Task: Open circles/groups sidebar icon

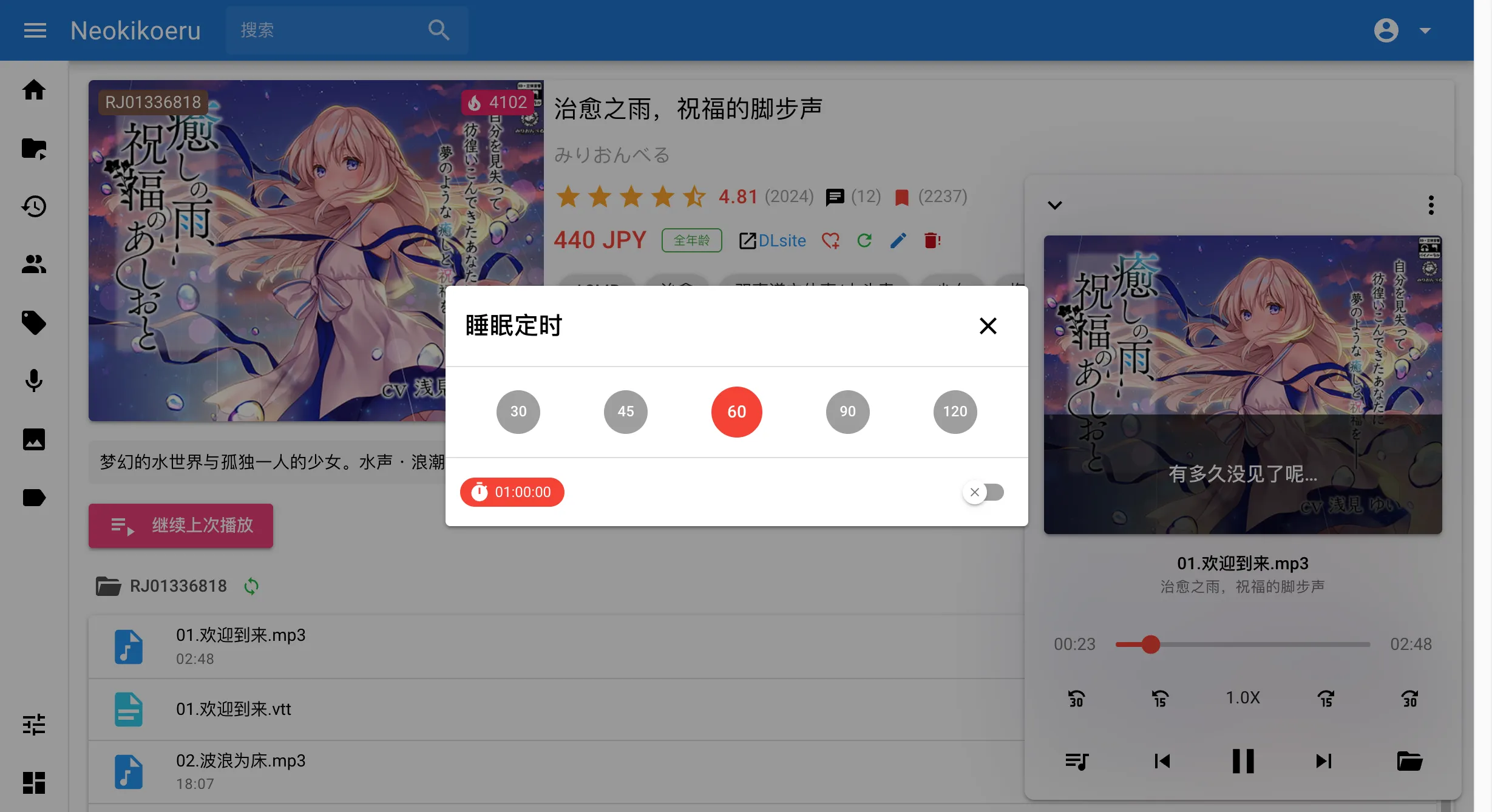Action: click(x=34, y=265)
